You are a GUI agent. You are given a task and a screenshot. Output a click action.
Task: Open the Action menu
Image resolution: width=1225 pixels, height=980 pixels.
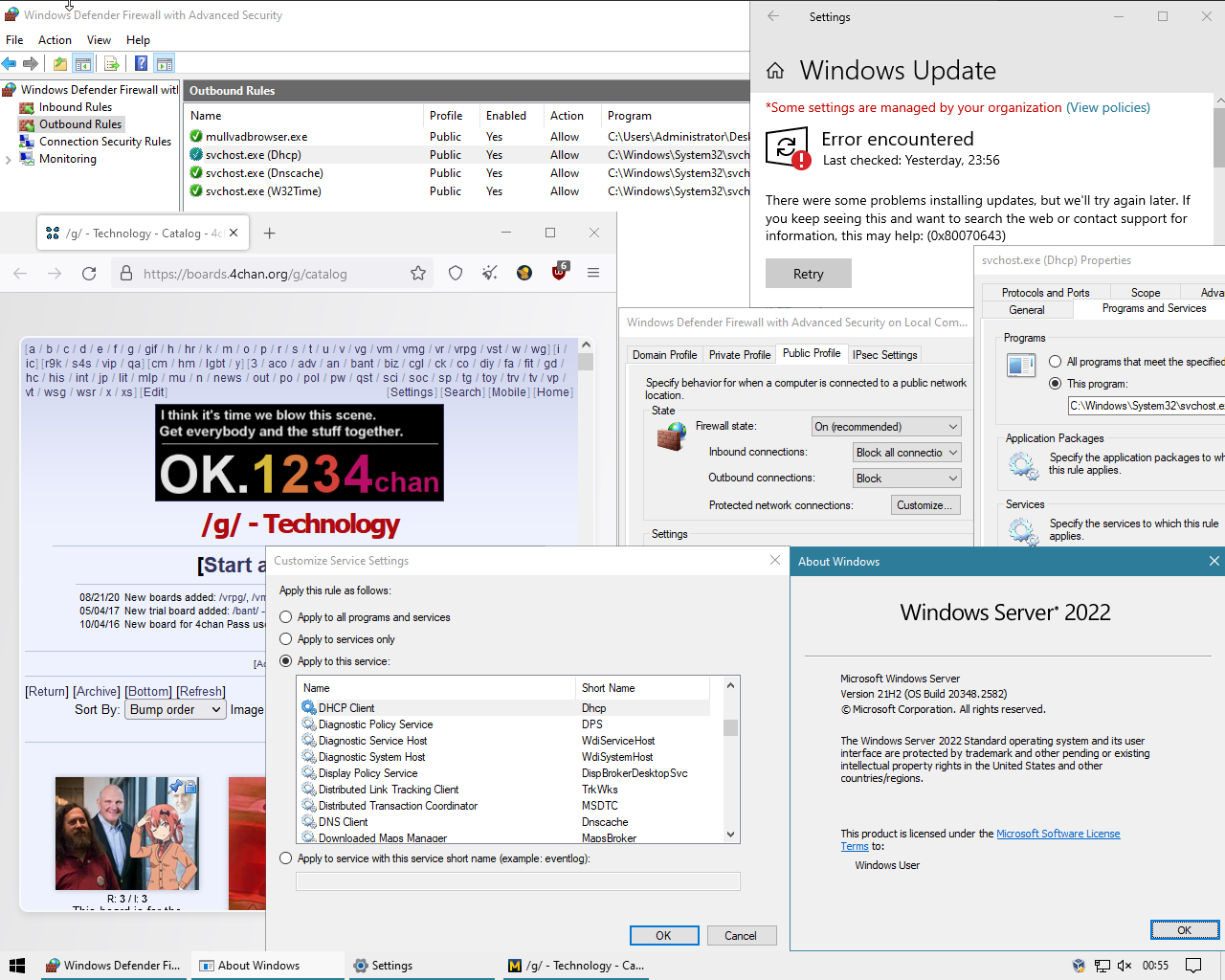point(55,40)
